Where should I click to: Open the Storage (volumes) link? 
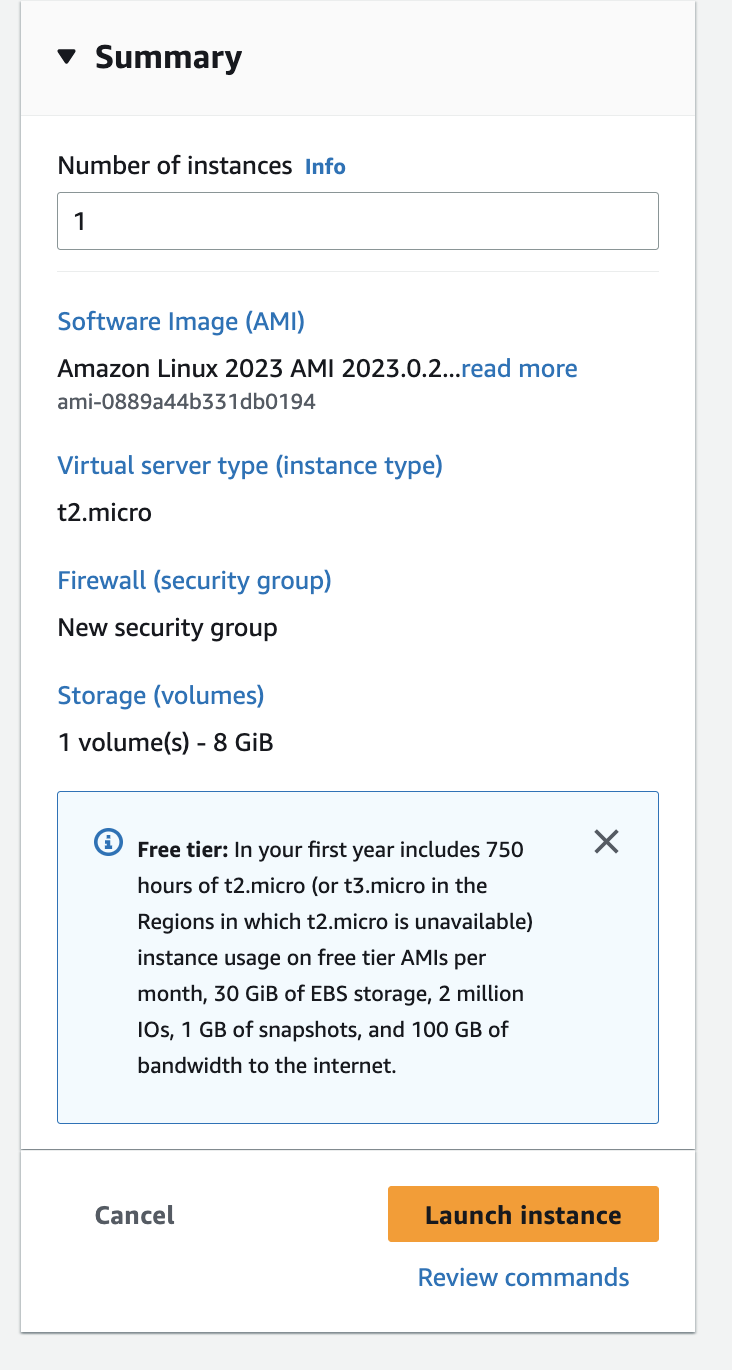point(161,695)
